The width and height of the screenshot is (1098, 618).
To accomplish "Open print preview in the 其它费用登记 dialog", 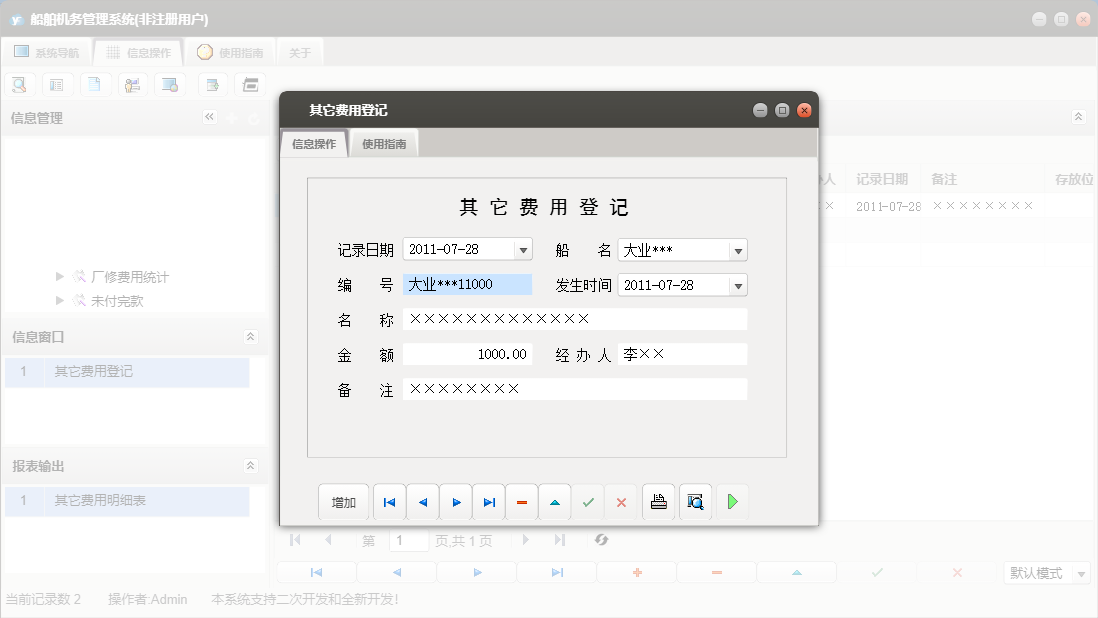I will click(x=695, y=501).
